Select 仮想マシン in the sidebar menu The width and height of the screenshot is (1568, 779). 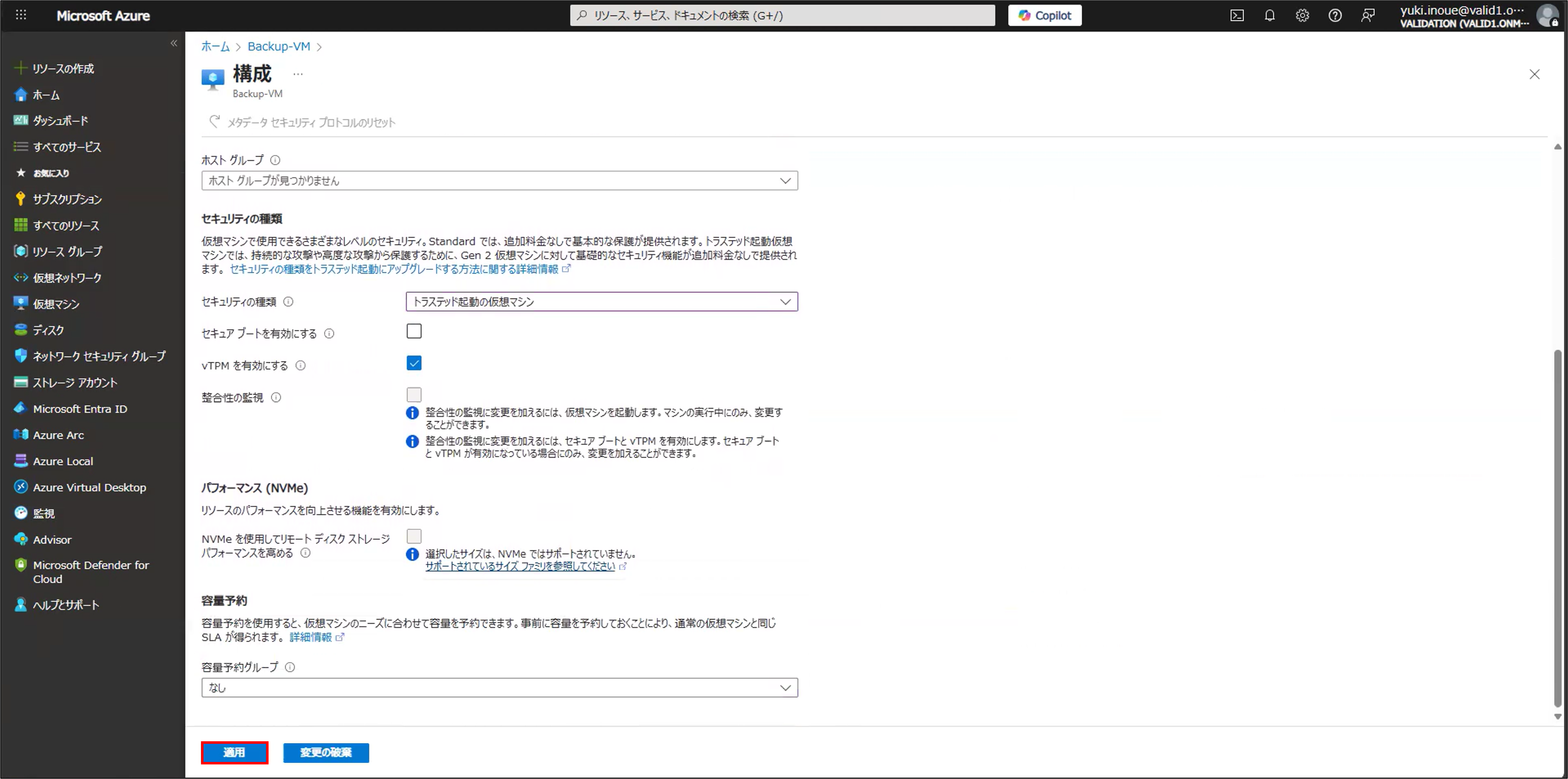tap(56, 304)
